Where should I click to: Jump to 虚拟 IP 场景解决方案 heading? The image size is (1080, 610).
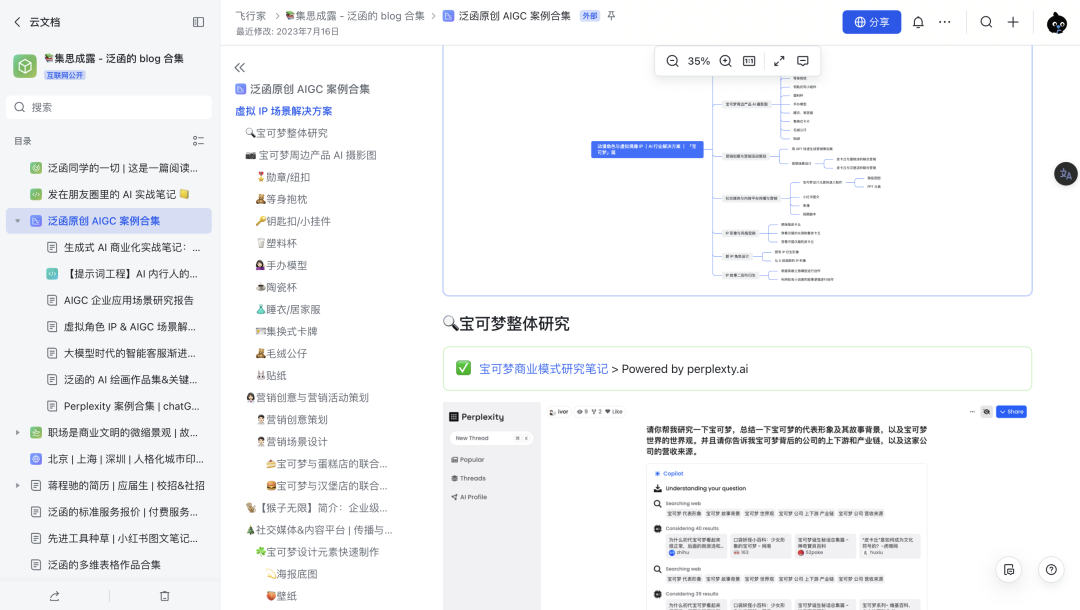tap(284, 111)
